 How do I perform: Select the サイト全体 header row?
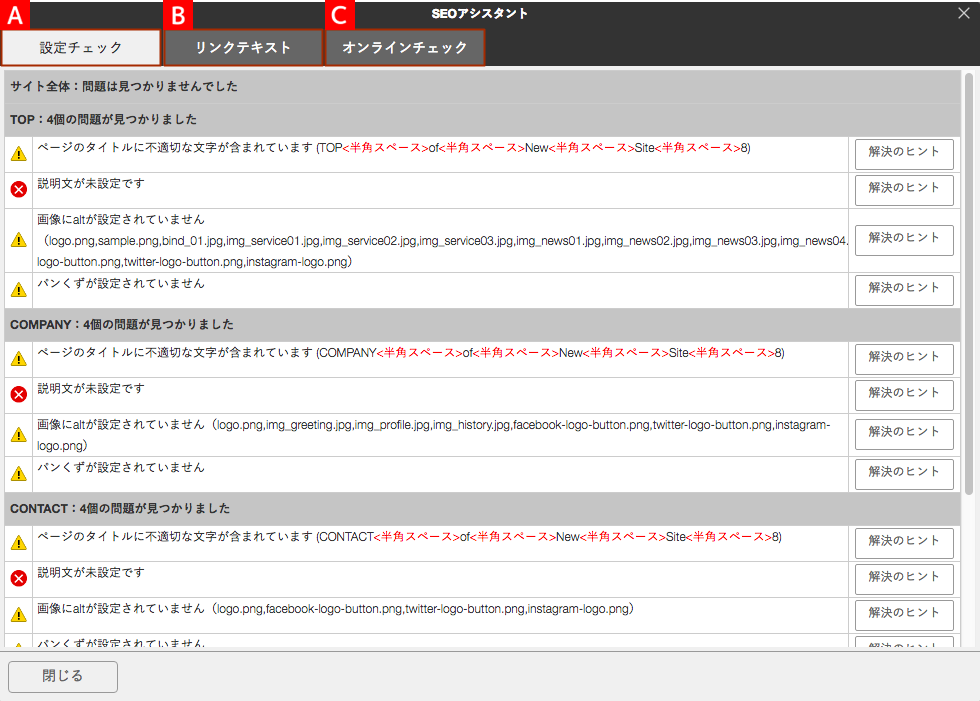pyautogui.click(x=482, y=86)
